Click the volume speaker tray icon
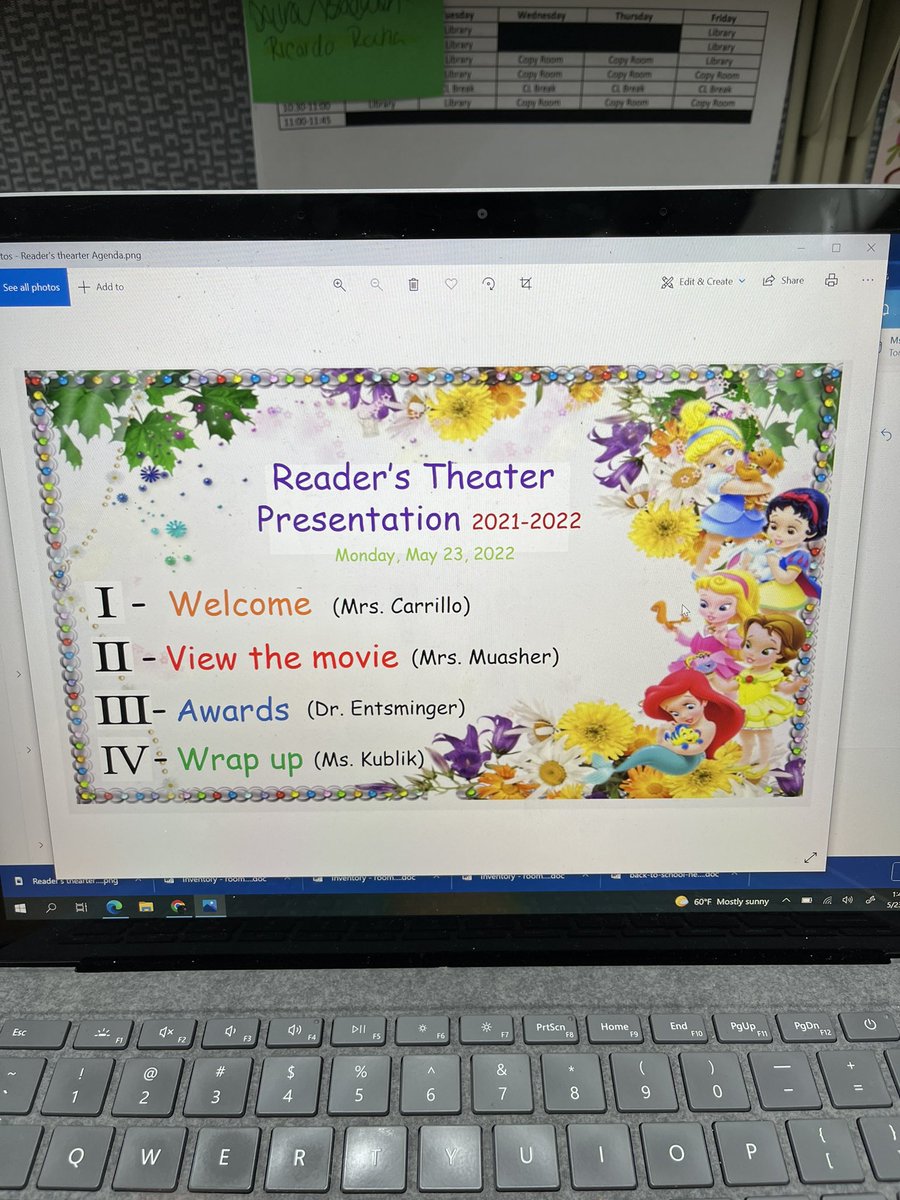 point(848,899)
